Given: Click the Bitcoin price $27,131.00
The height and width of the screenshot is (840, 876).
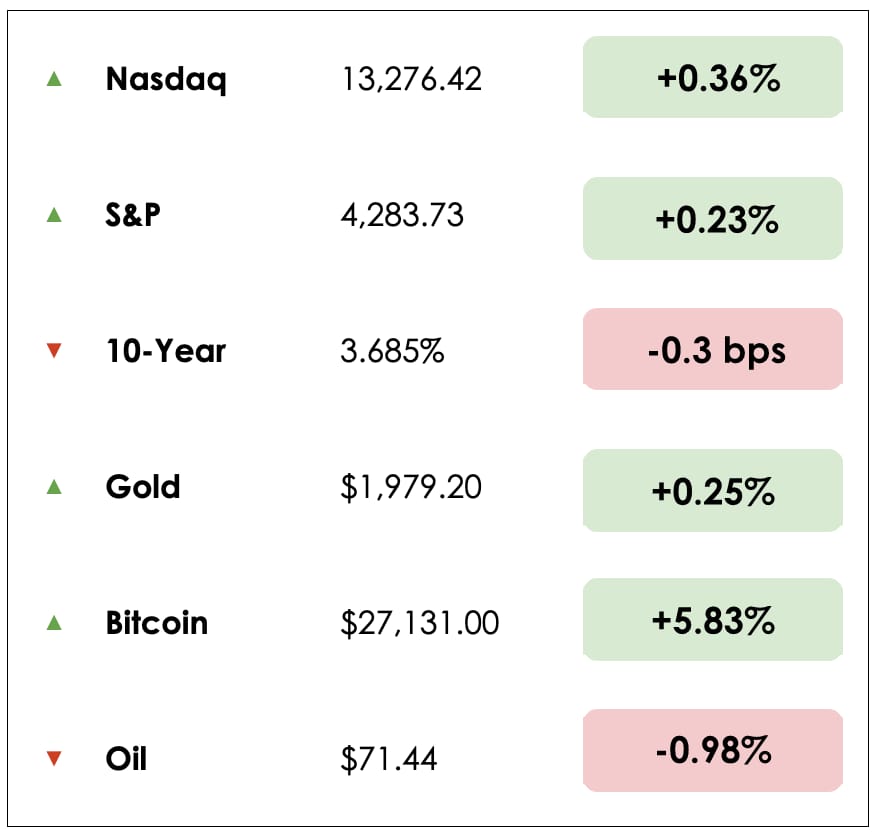Looking at the screenshot, I should tap(420, 623).
